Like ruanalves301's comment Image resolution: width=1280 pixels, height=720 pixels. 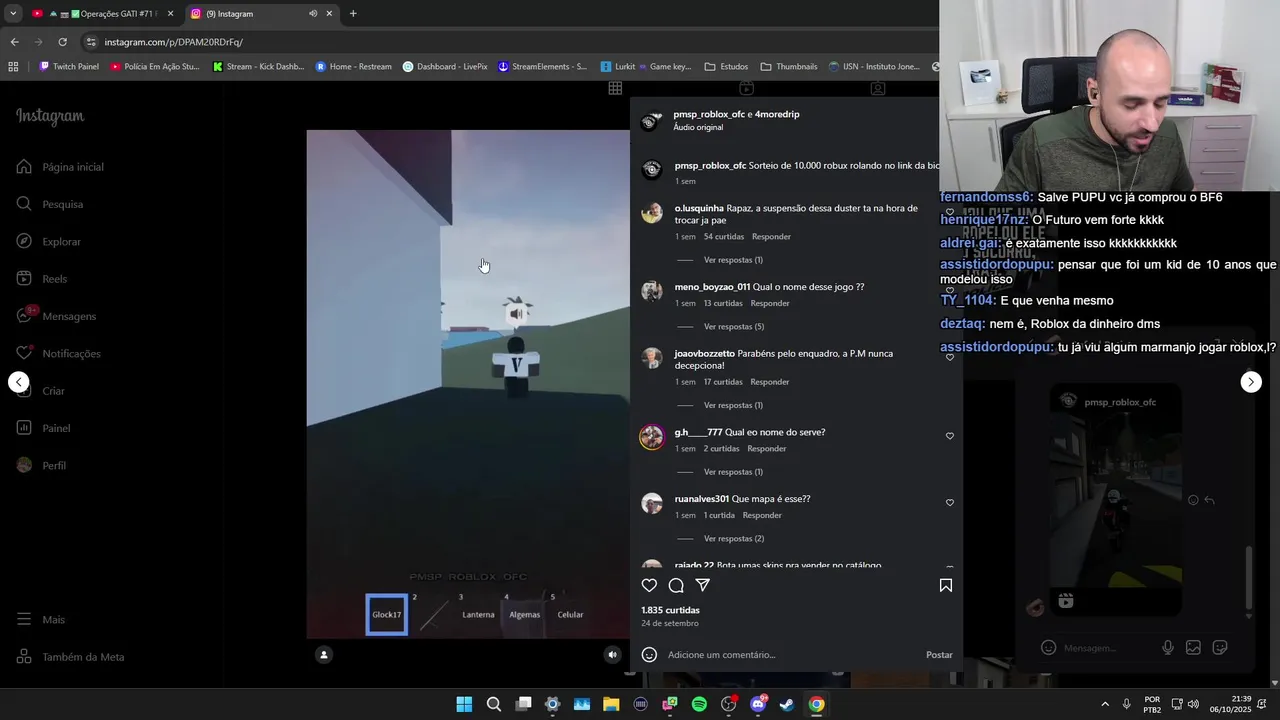(x=950, y=503)
